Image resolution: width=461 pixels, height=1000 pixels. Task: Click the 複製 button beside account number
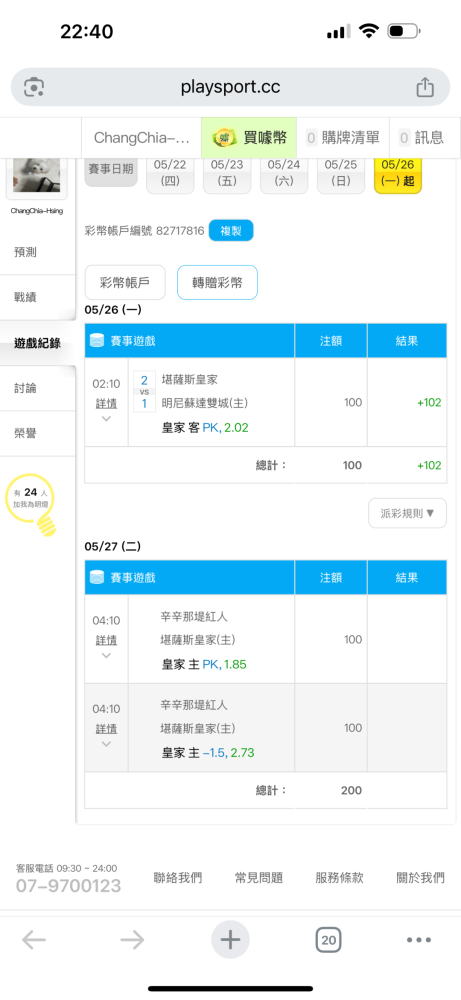231,231
